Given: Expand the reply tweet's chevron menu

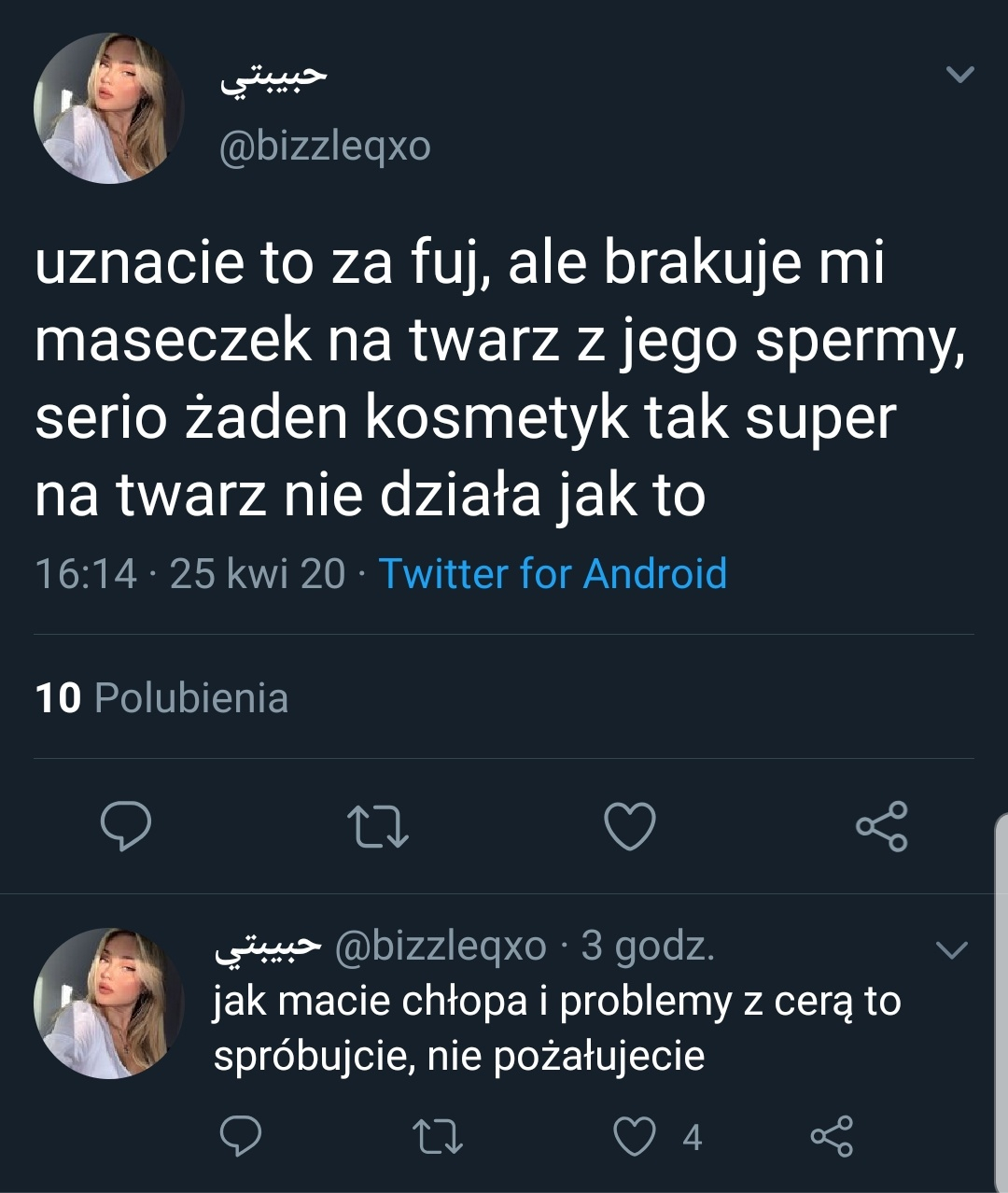Looking at the screenshot, I should coord(951,950).
